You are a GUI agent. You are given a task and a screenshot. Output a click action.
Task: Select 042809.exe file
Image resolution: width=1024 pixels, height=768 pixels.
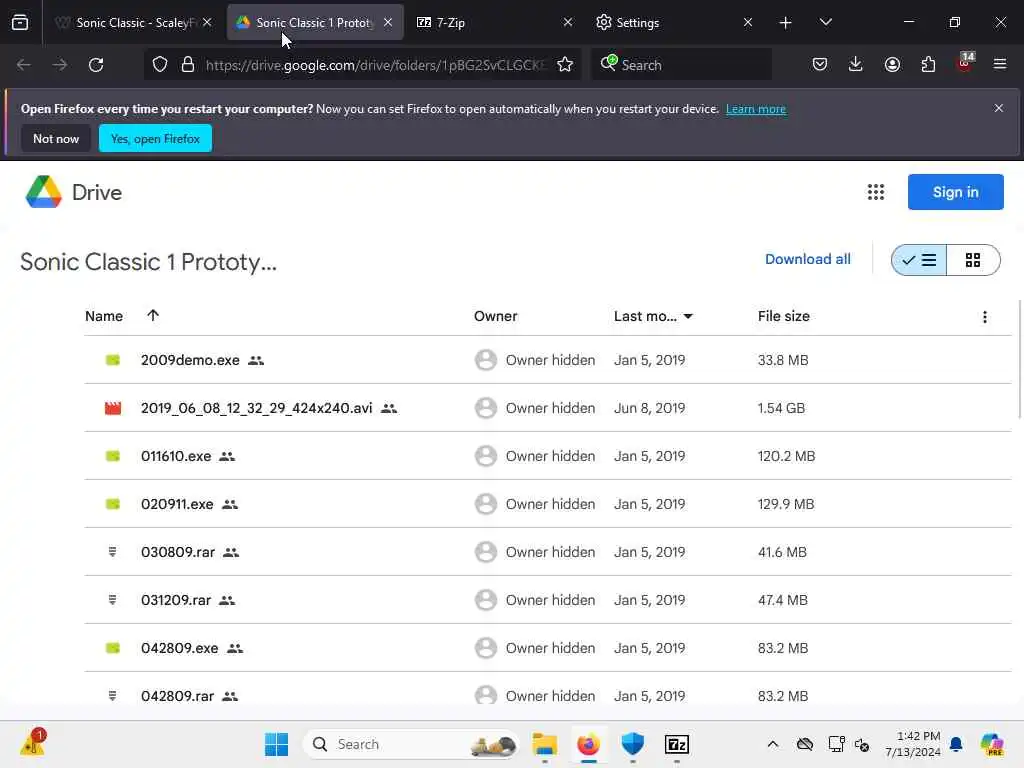tap(180, 648)
